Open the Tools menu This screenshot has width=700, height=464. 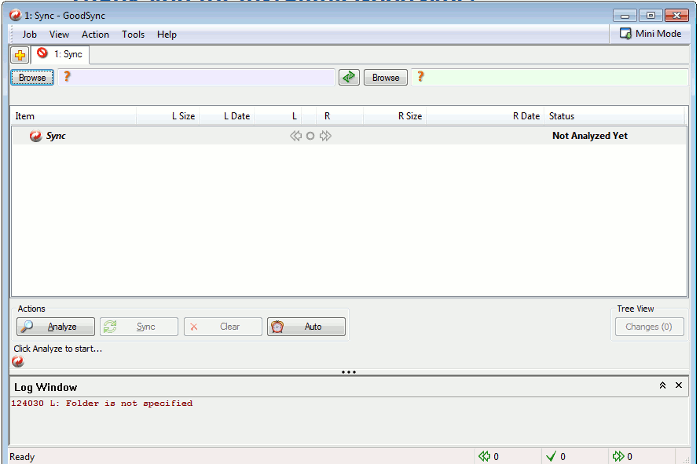tap(133, 34)
